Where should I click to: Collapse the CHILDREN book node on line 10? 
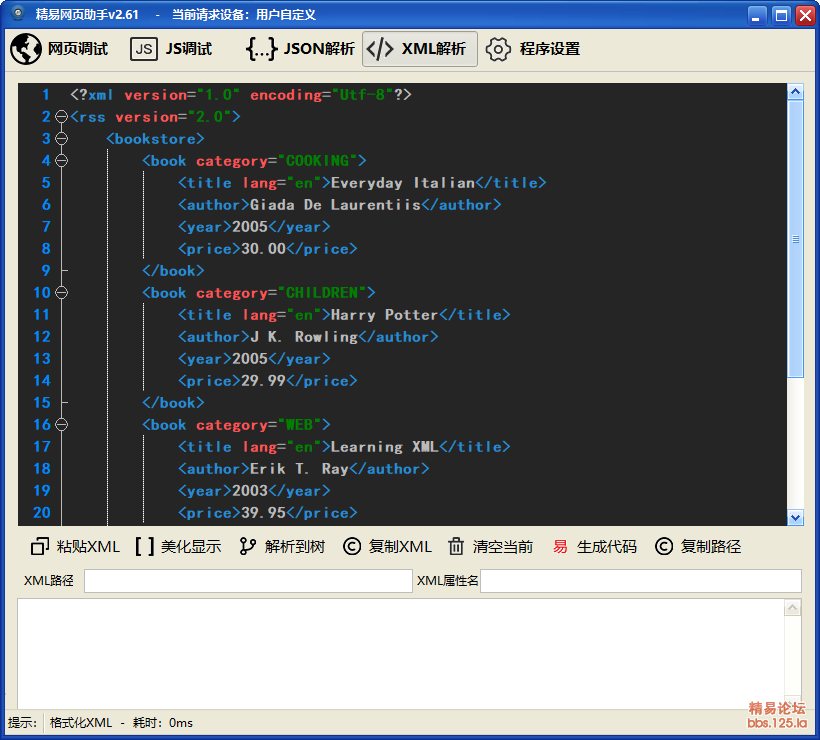(x=62, y=292)
